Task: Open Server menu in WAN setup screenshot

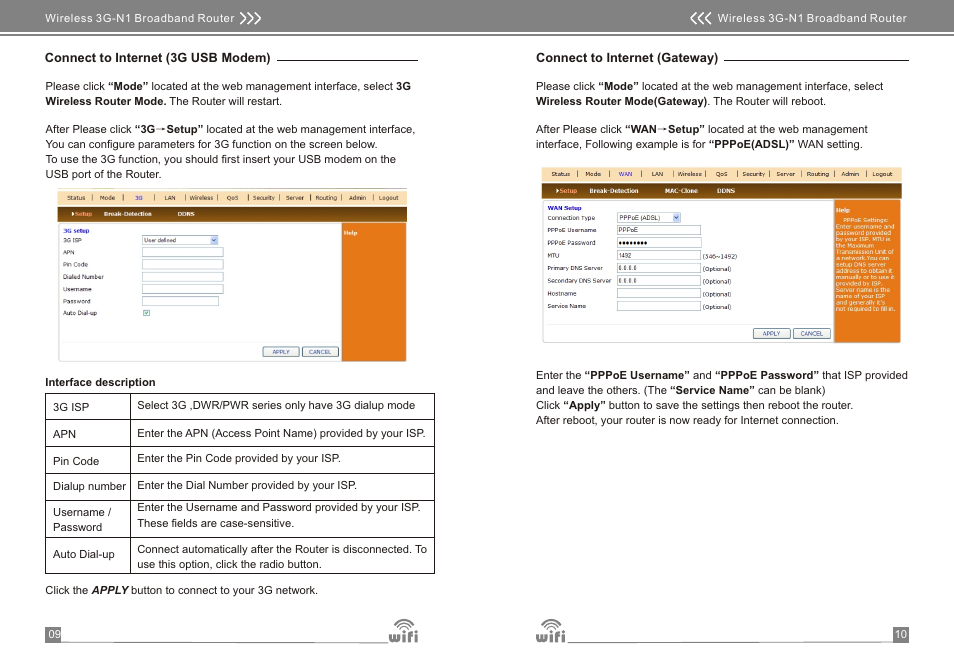Action: click(x=786, y=174)
